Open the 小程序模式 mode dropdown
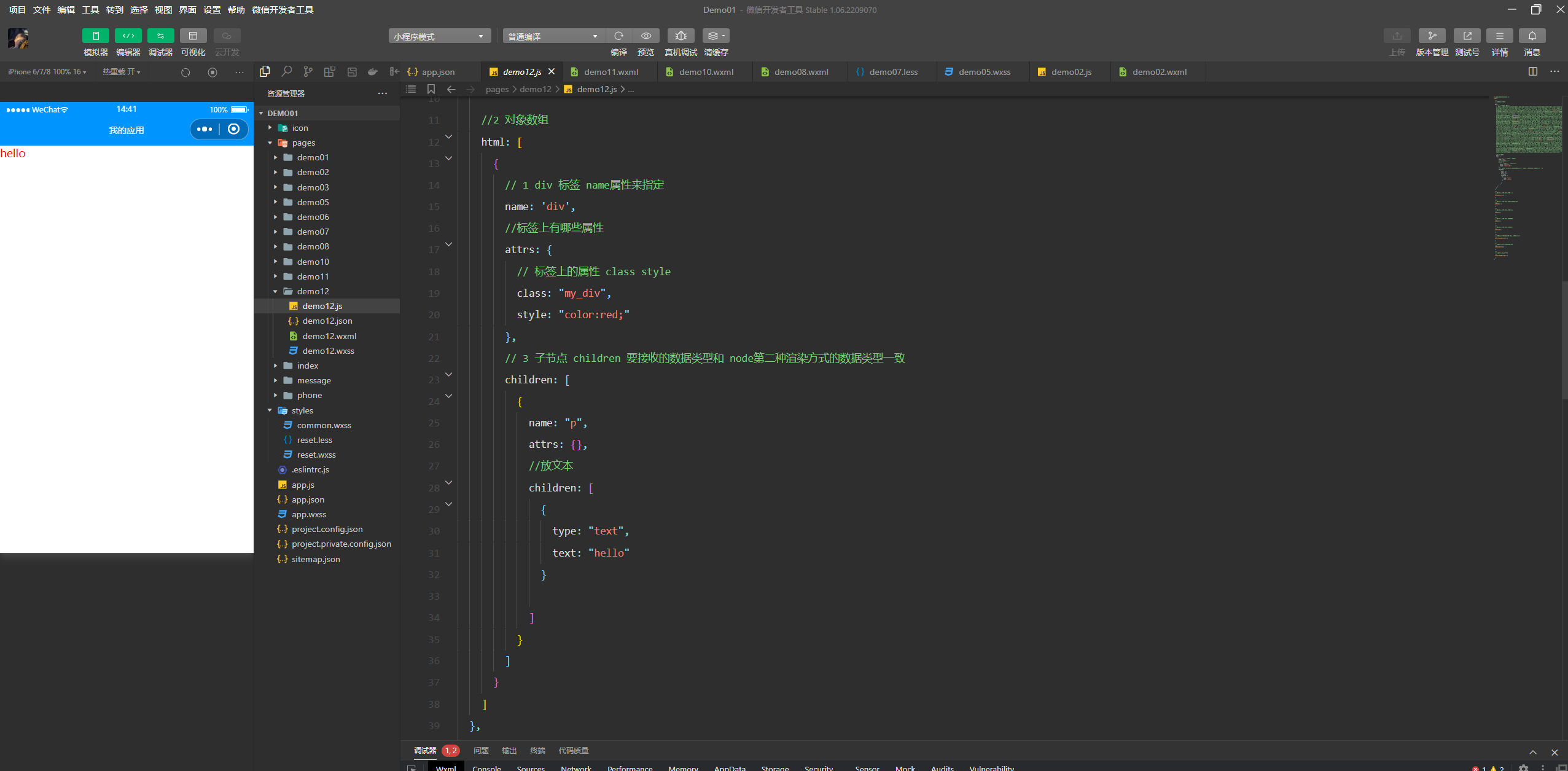Image resolution: width=1568 pixels, height=771 pixels. (x=439, y=36)
